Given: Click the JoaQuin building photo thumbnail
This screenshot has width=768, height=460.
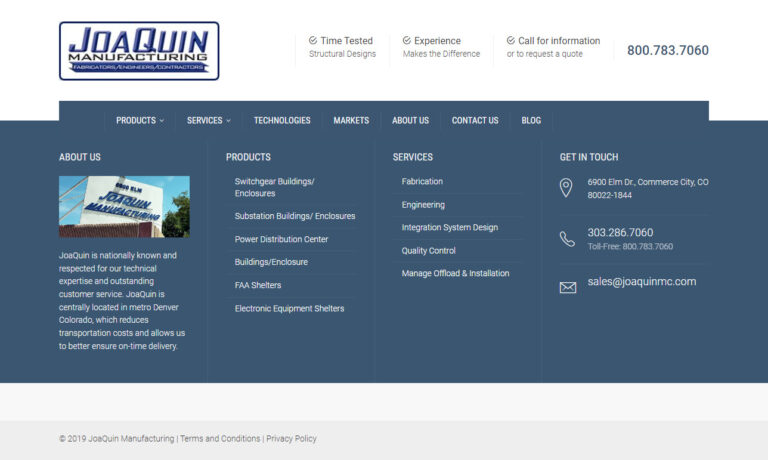Looking at the screenshot, I should tap(124, 206).
